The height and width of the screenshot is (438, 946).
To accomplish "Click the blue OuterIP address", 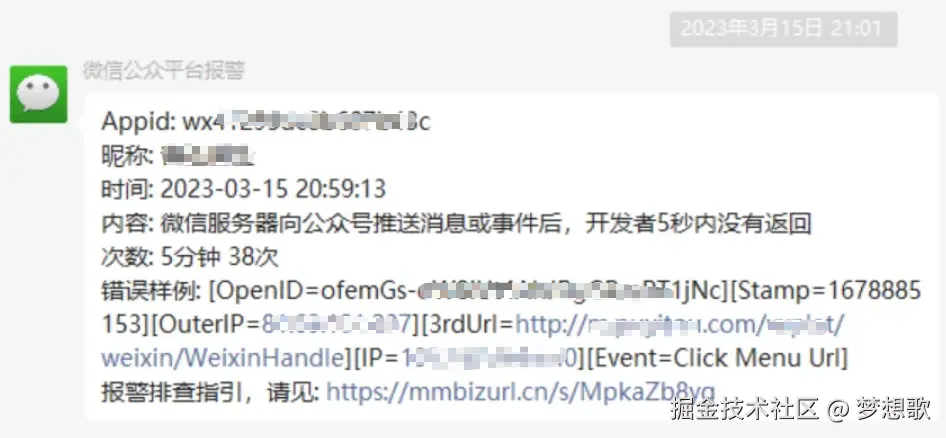I will [337, 325].
